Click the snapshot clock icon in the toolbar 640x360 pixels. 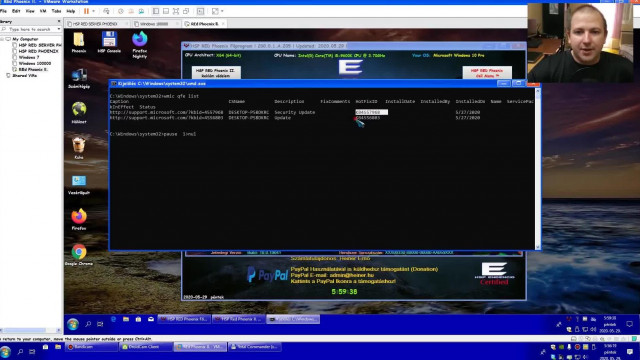[x=121, y=11]
